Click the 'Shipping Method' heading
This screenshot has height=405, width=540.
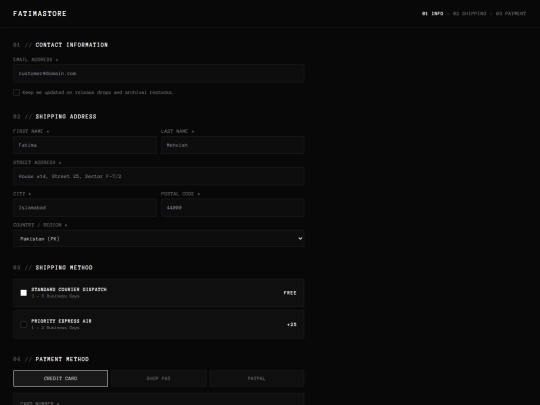pyautogui.click(x=64, y=268)
